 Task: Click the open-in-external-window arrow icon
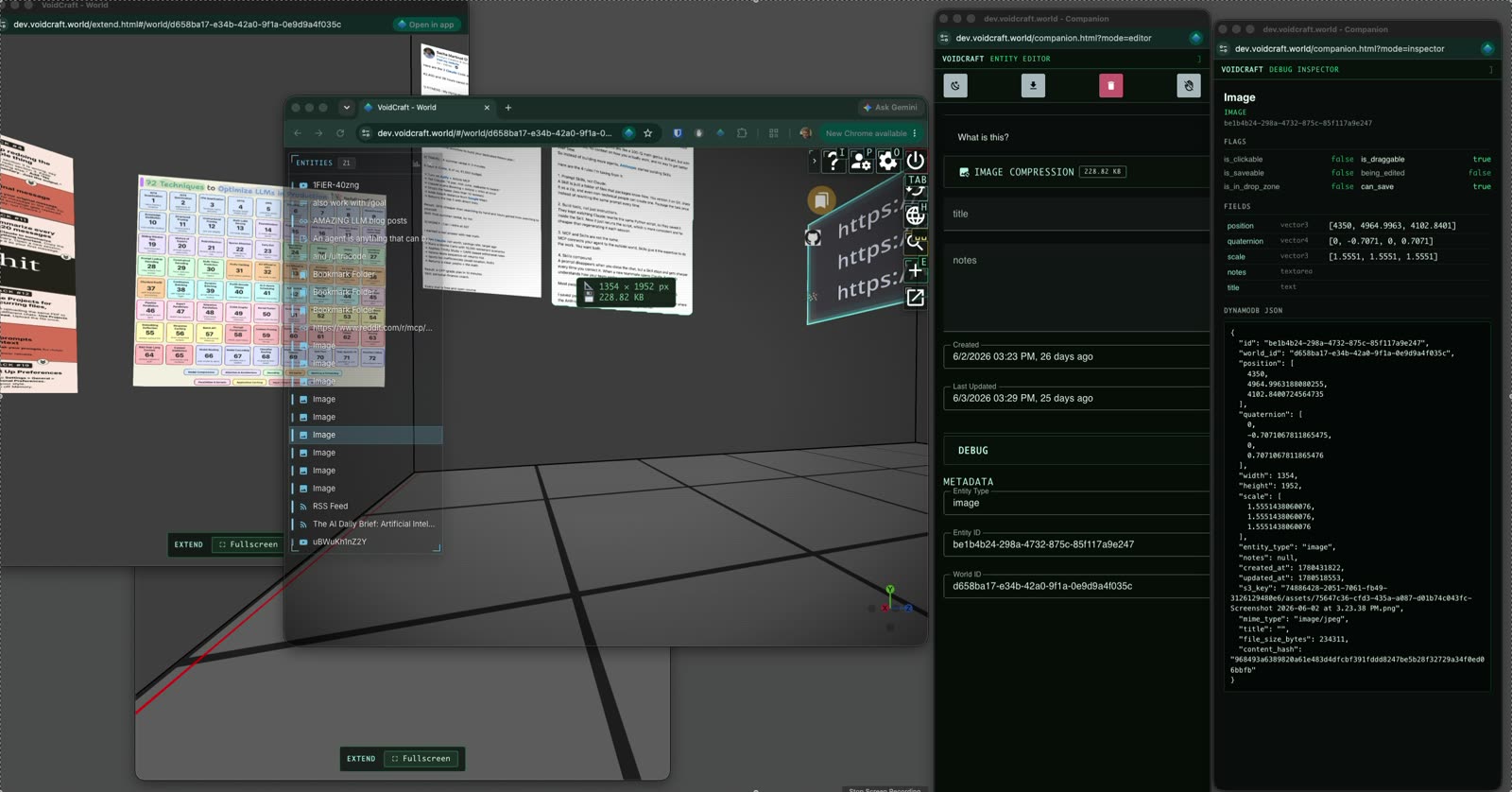915,298
